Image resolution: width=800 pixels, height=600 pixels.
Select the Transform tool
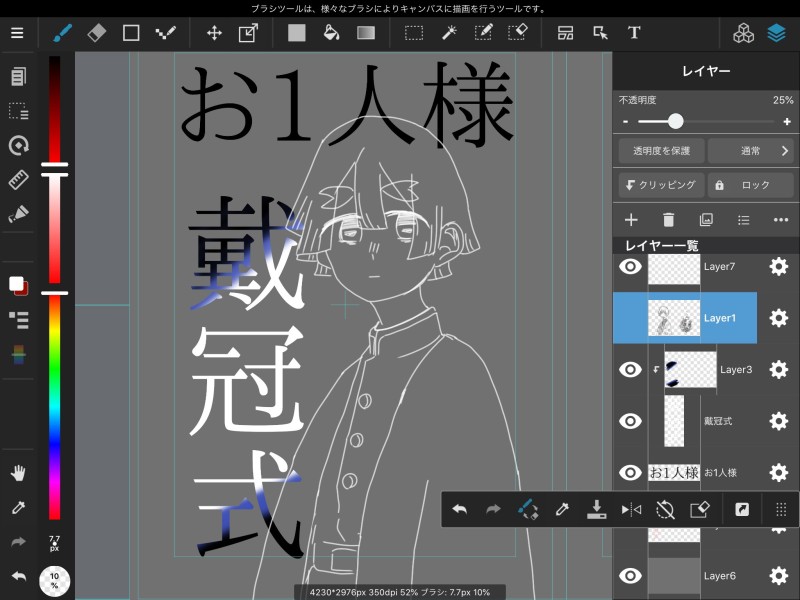248,33
